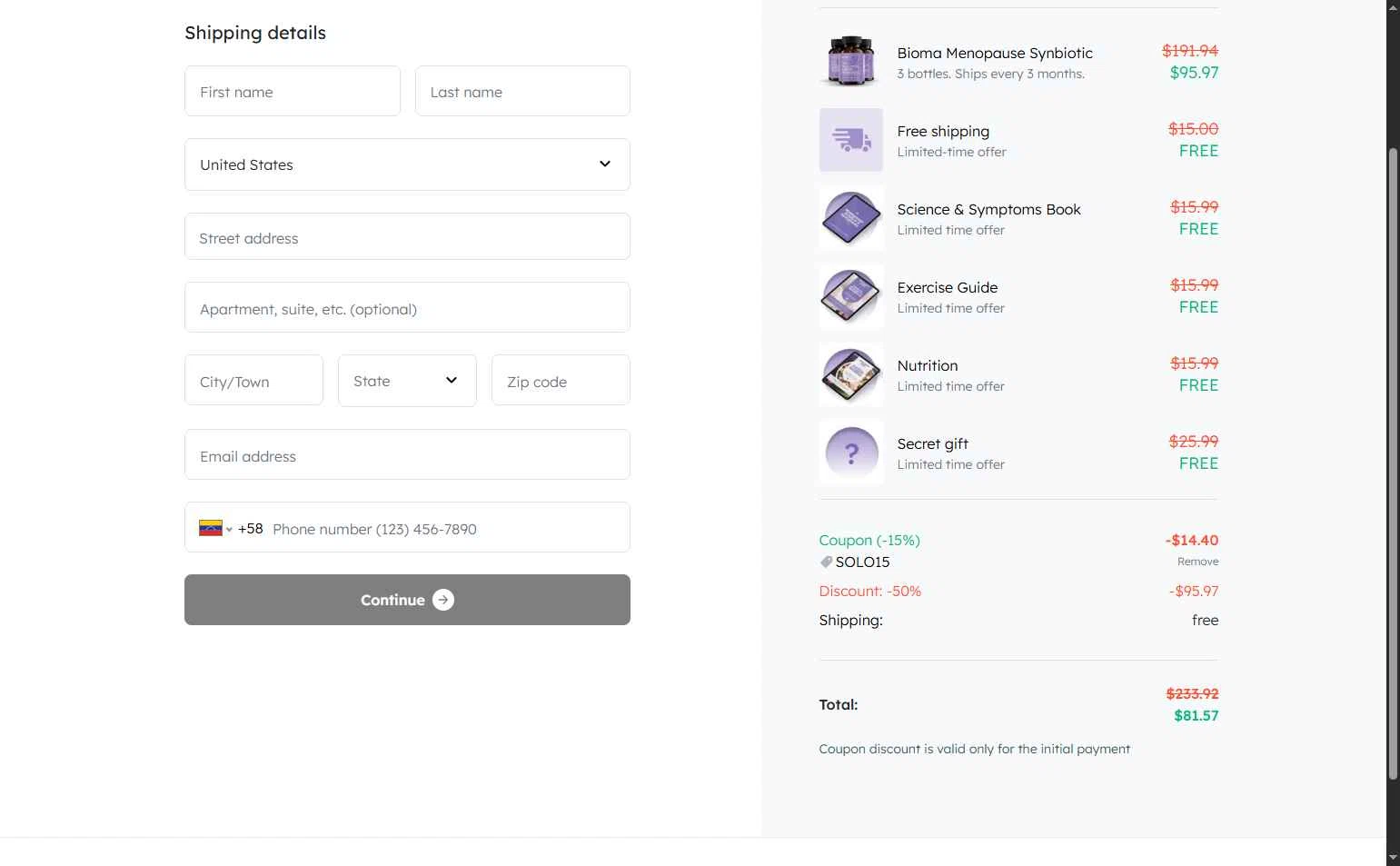Click the 'Discount: -50%' label
This screenshot has width=1400, height=866.
point(869,591)
